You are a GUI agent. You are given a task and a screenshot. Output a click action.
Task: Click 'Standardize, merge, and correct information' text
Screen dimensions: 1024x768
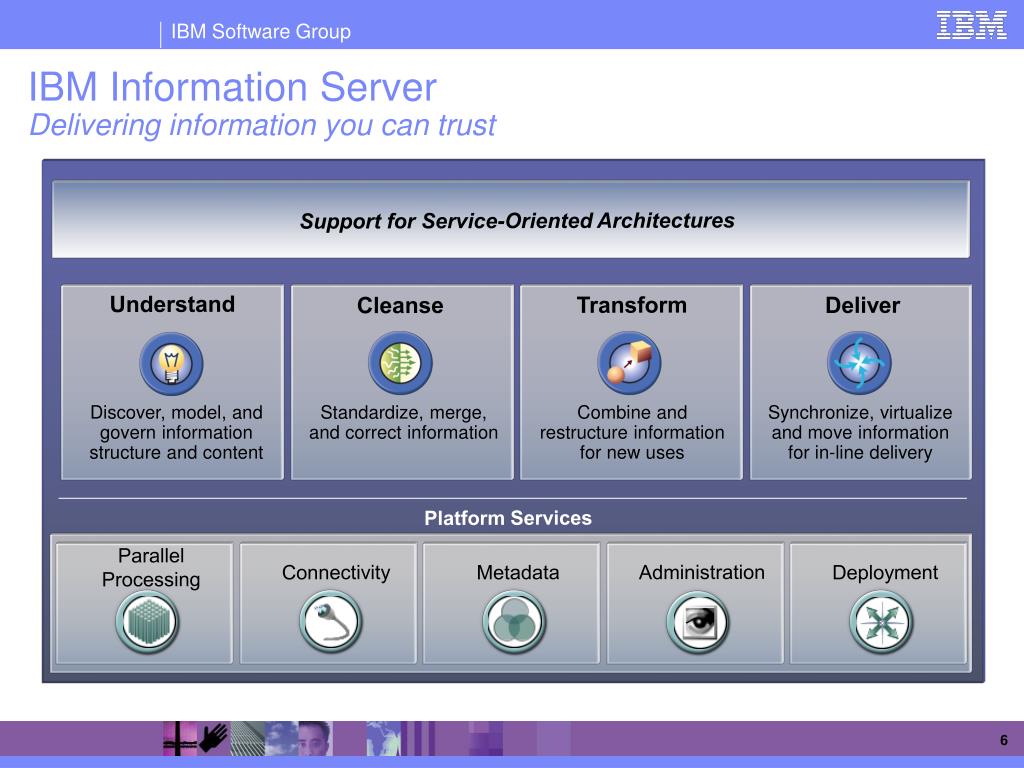(x=404, y=423)
